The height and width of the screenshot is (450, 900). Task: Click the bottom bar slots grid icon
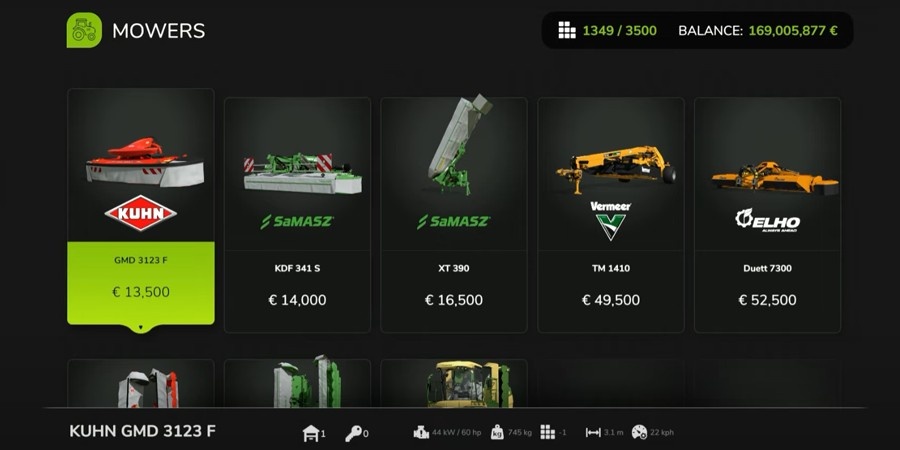point(548,433)
